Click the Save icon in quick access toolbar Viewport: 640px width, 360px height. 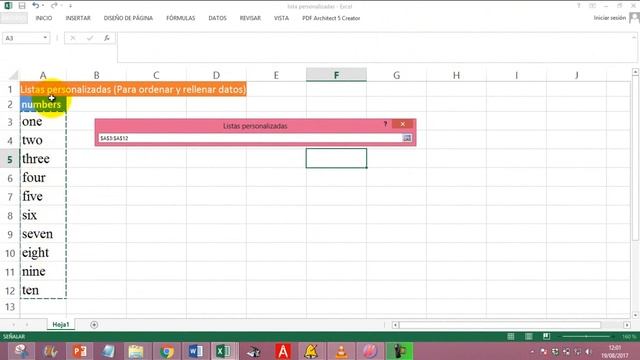pyautogui.click(x=22, y=6)
